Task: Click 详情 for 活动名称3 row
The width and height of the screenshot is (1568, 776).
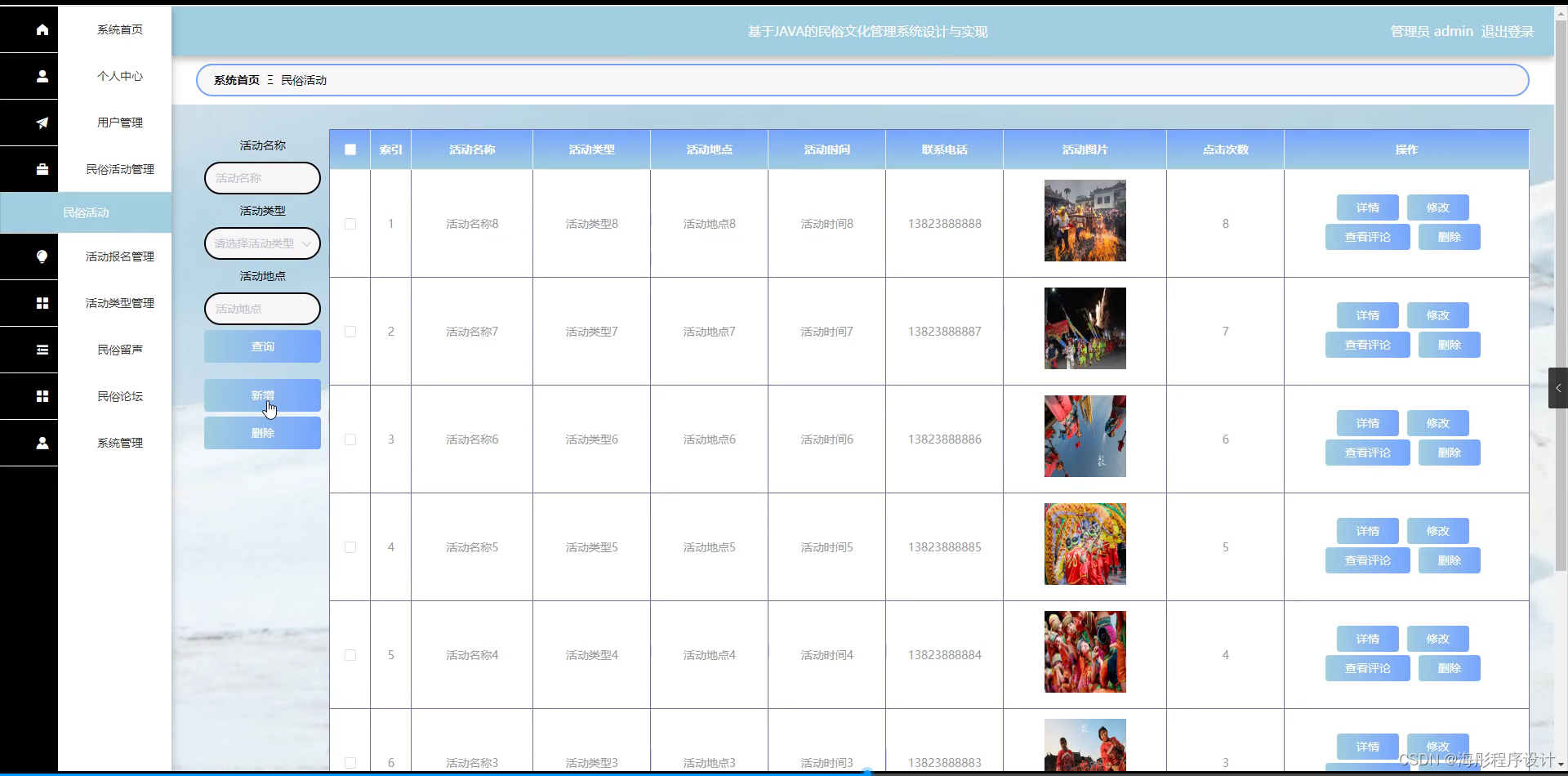Action: tap(1368, 747)
